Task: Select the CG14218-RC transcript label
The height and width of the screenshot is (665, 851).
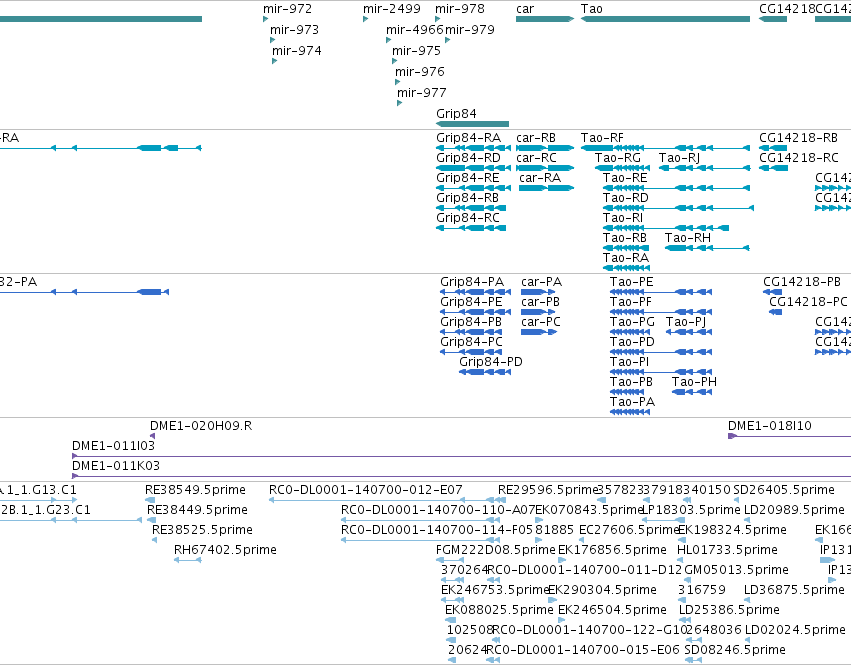Action: coord(799,157)
